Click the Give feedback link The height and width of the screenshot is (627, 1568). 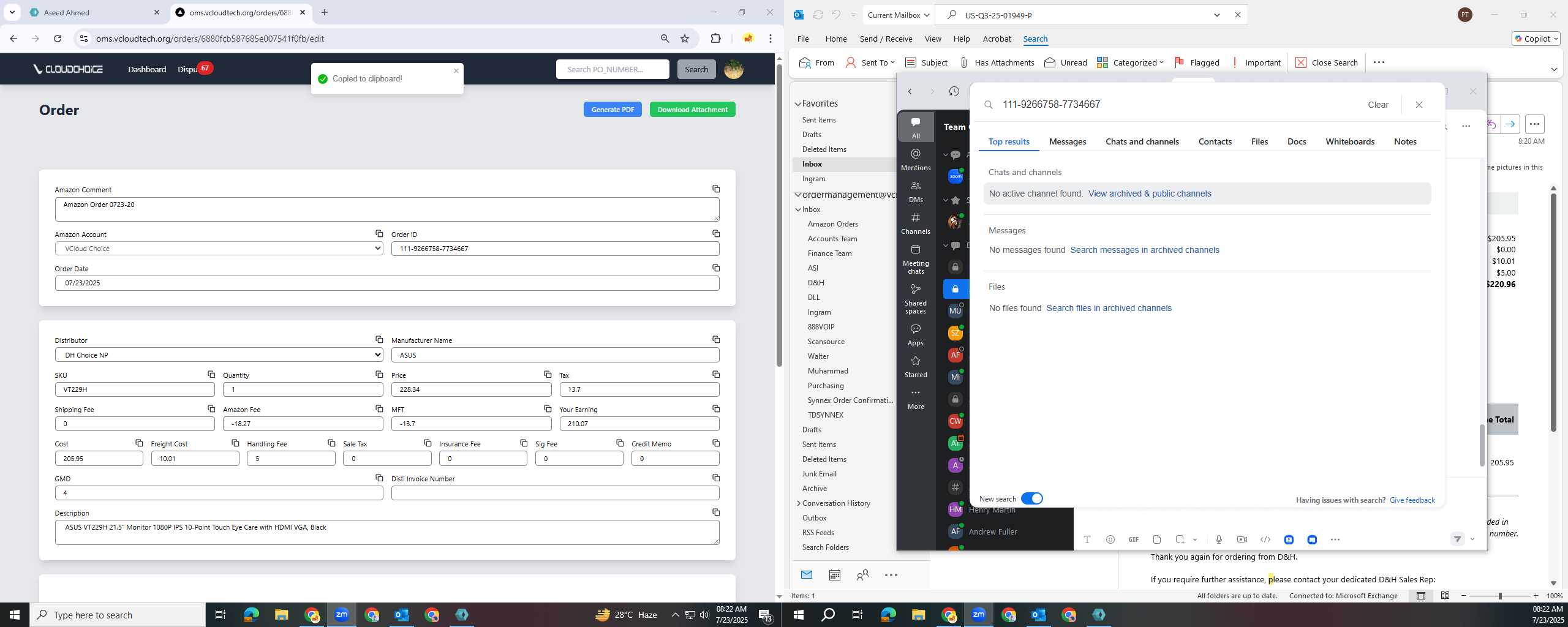tap(1412, 500)
